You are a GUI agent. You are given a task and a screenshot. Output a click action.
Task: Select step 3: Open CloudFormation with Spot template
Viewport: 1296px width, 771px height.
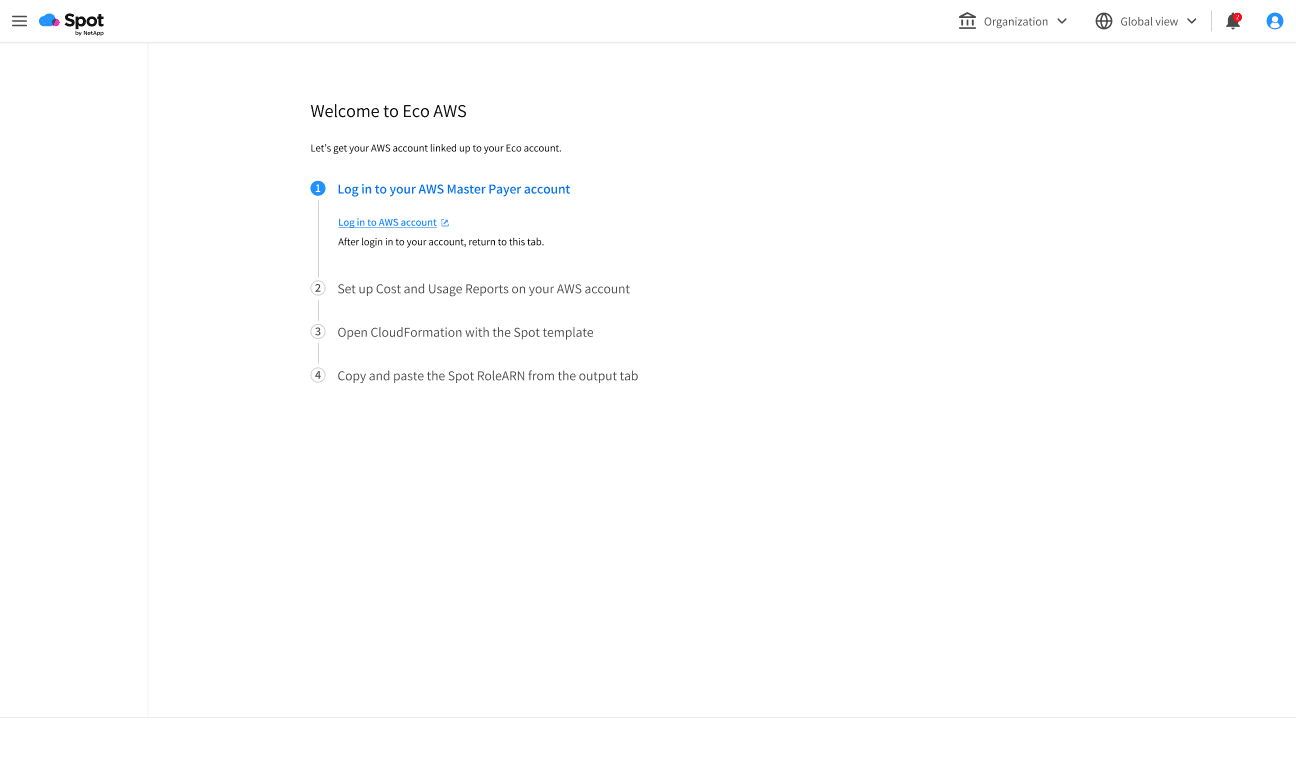coord(465,332)
